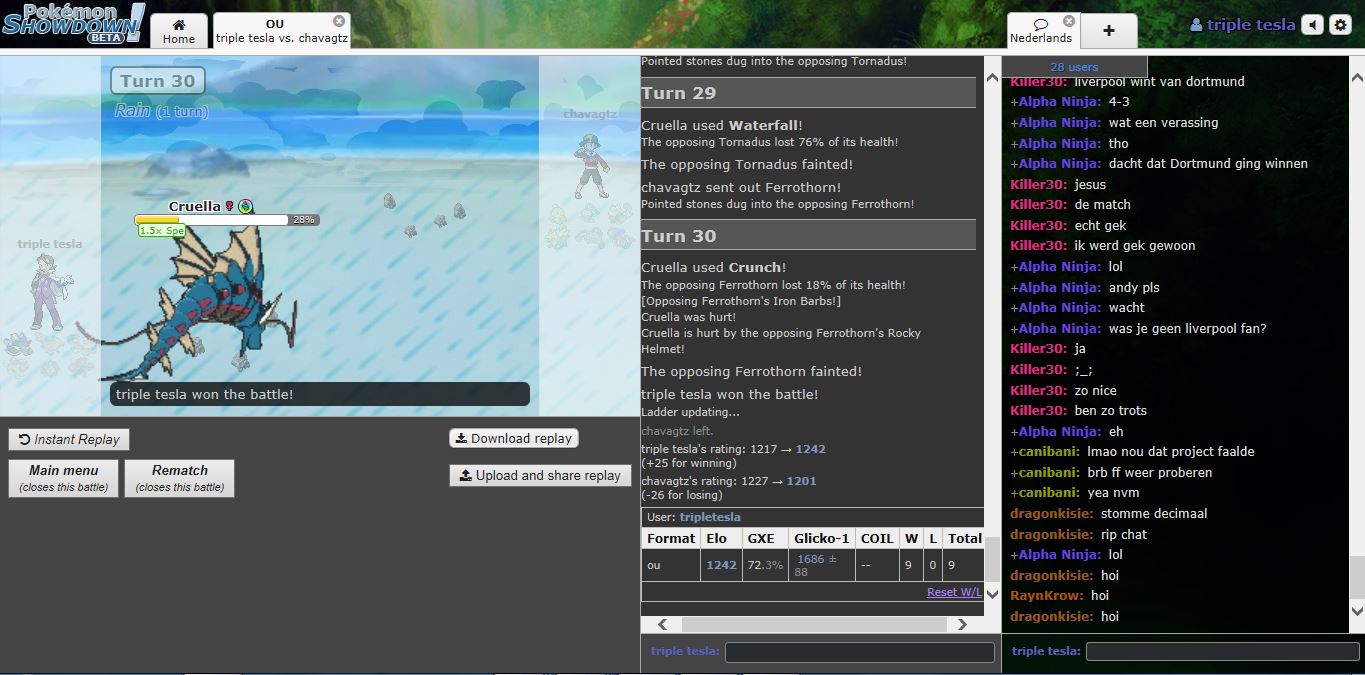Click the battle chat input field
Image resolution: width=1365 pixels, height=675 pixels.
pyautogui.click(x=859, y=652)
